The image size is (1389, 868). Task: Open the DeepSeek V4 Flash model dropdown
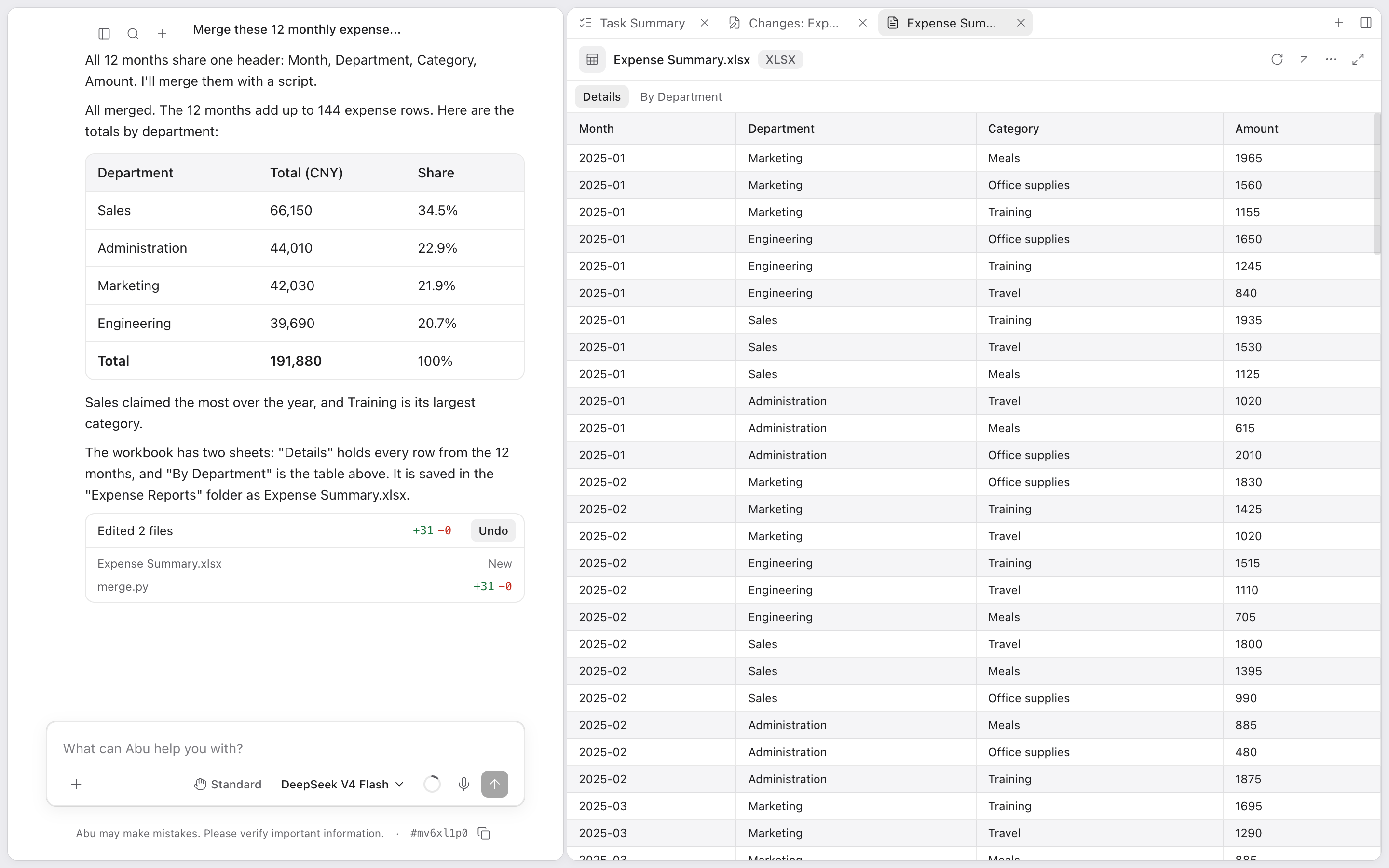[342, 784]
